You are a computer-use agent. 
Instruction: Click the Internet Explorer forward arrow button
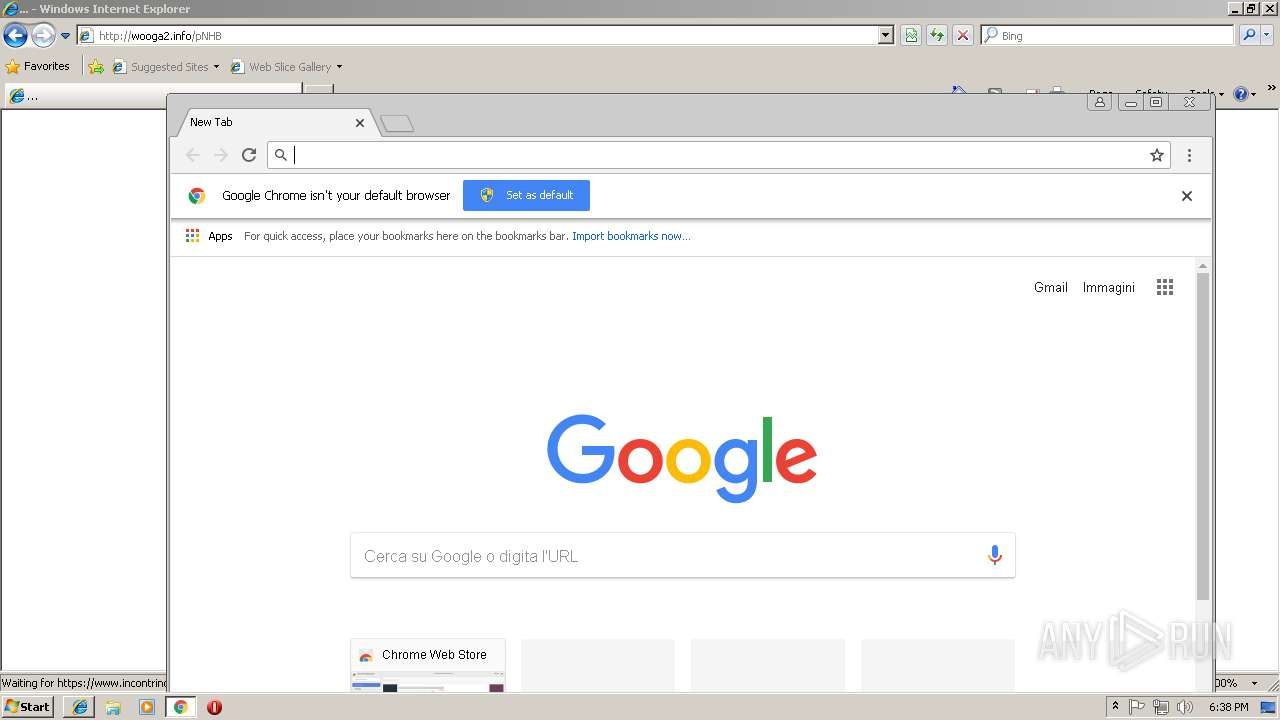[x=43, y=36]
